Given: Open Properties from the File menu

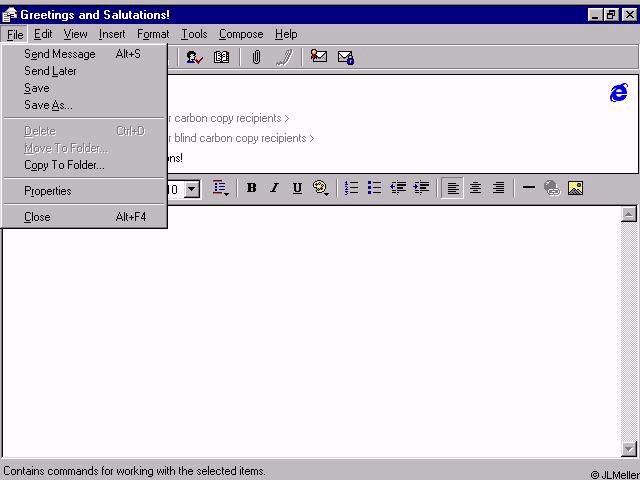Looking at the screenshot, I should 84,191.
